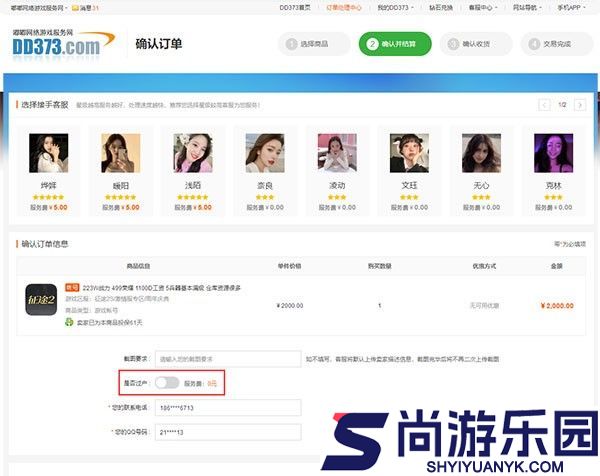This screenshot has height=476, width=600.
Task: Click the three-star rating under 克林
Action: click(x=553, y=197)
